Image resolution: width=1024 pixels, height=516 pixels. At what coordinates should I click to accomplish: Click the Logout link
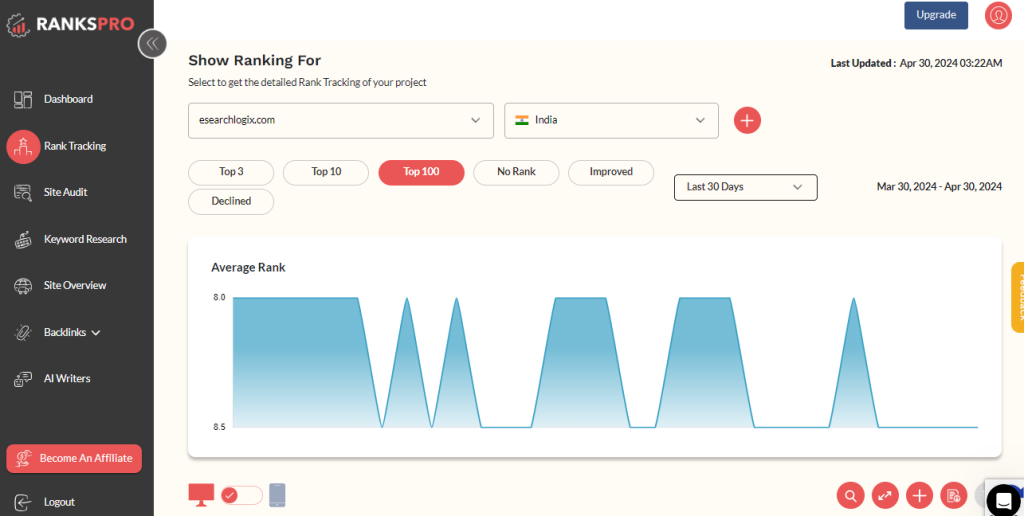coord(59,502)
